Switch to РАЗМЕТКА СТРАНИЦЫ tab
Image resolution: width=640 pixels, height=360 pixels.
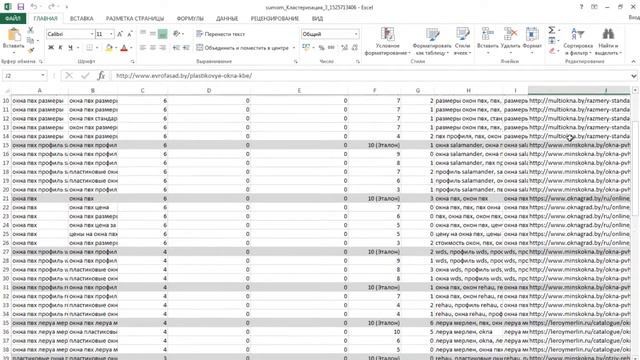(135, 18)
